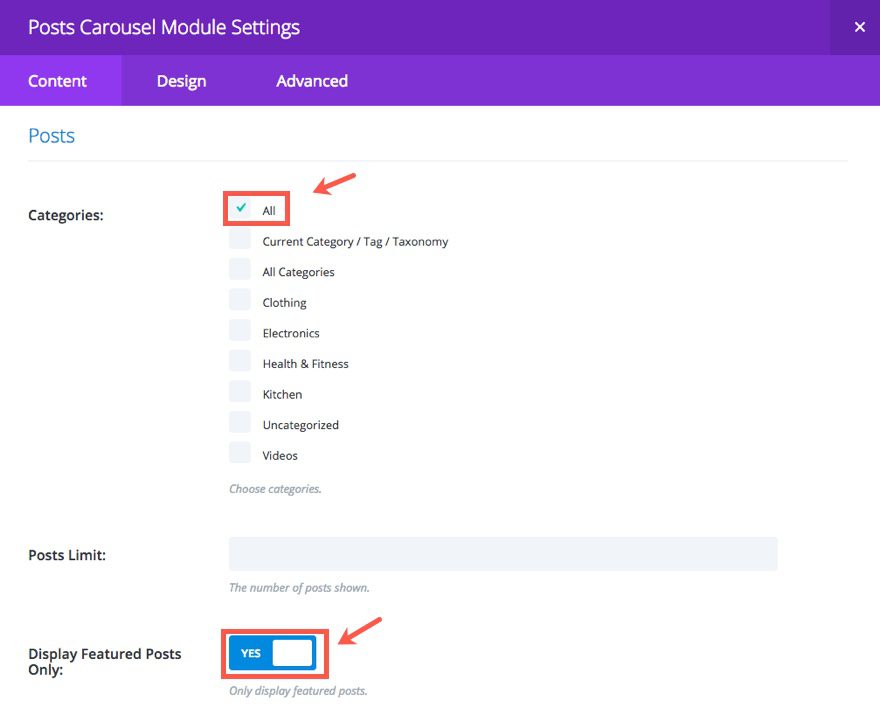Click the Electronics category label

point(291,334)
